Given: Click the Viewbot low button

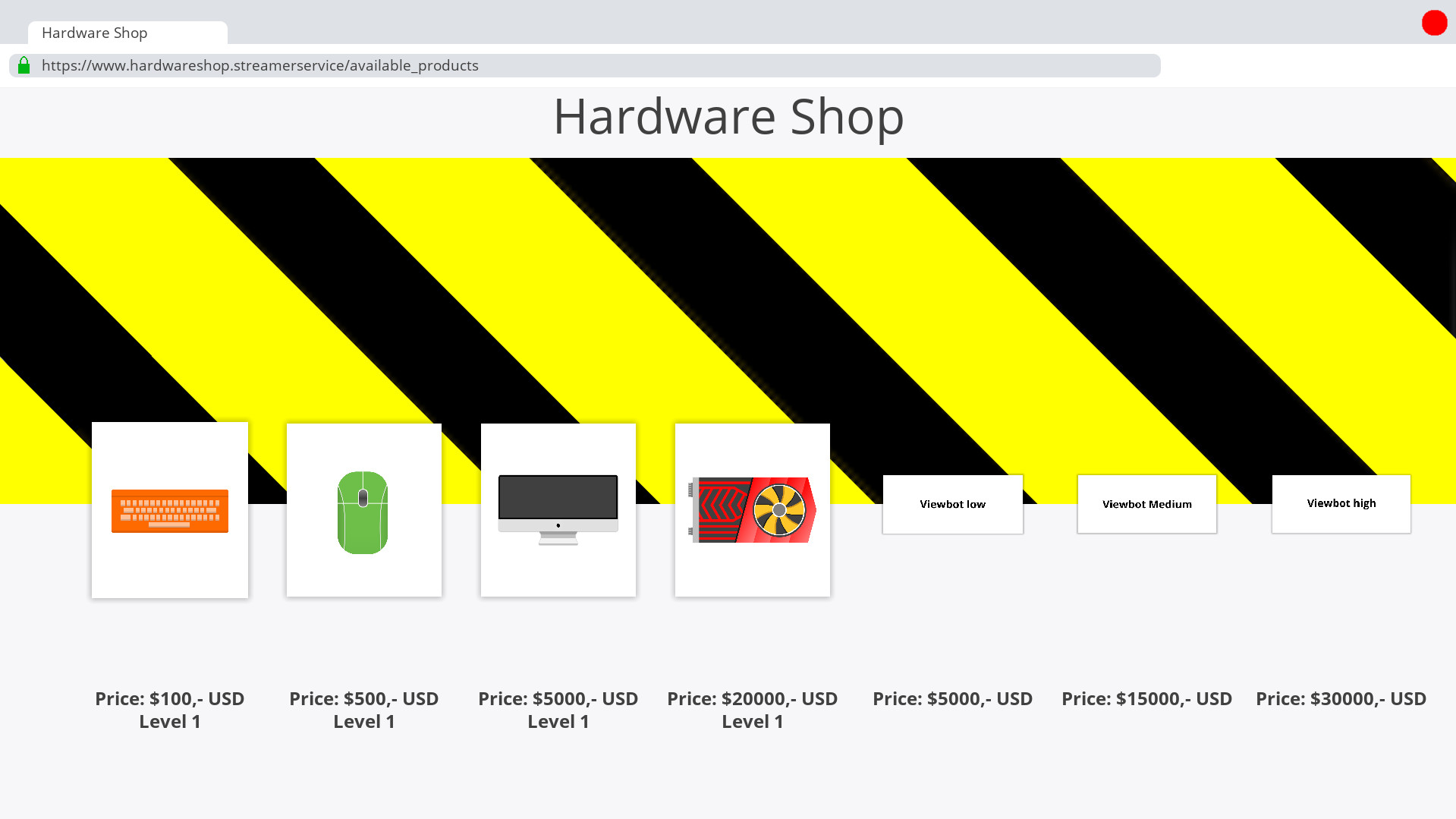Looking at the screenshot, I should (952, 504).
